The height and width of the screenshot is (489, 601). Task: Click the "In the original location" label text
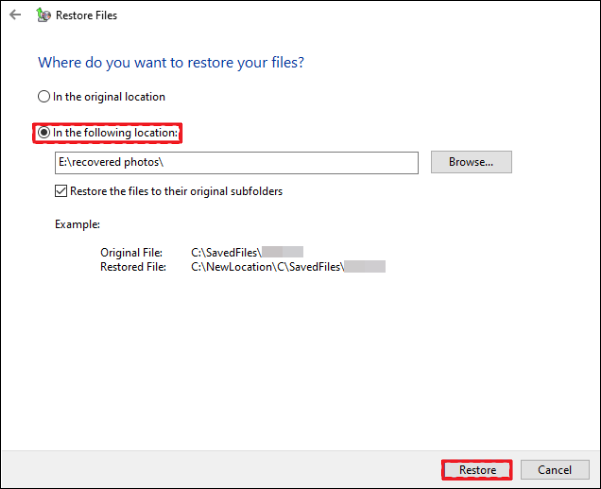pyautogui.click(x=109, y=97)
